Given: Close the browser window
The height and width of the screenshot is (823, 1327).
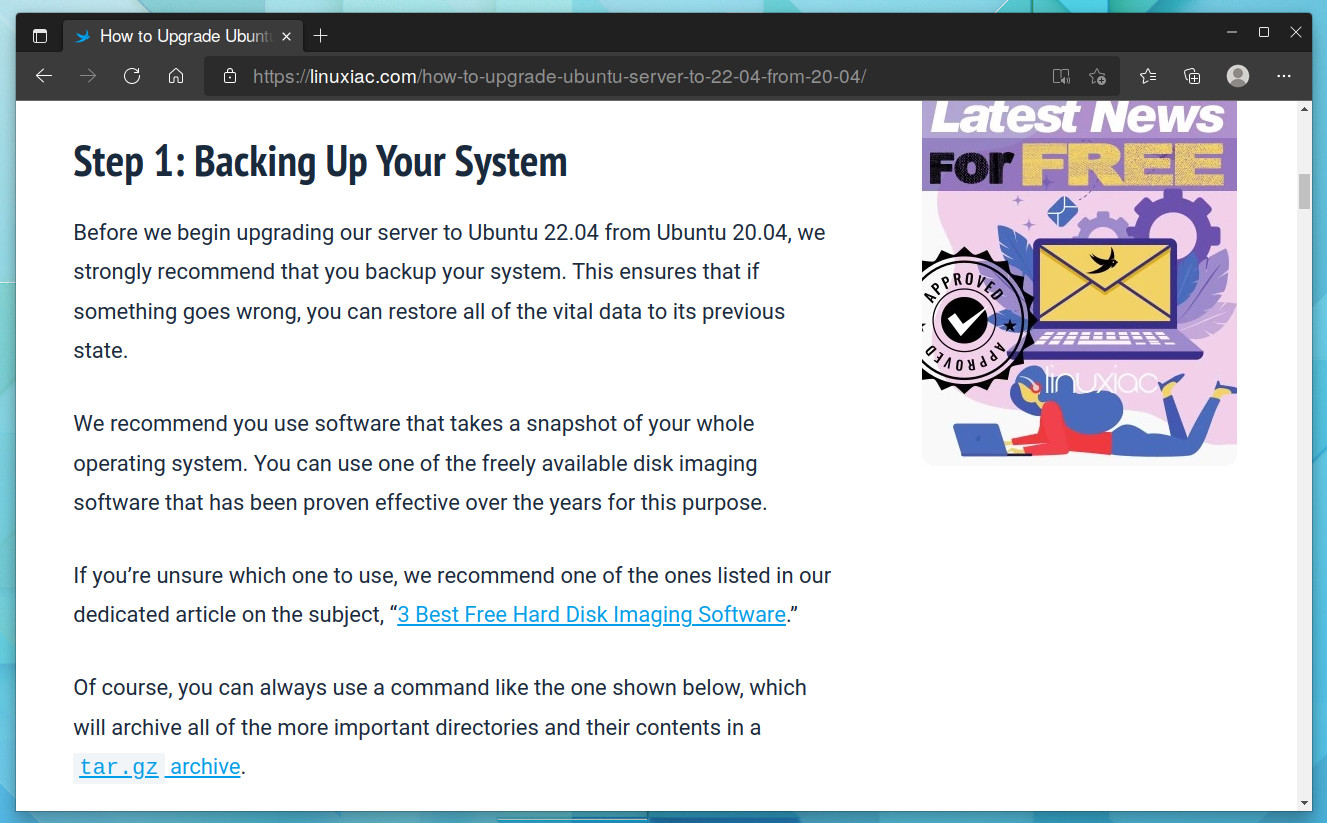Looking at the screenshot, I should point(1296,33).
